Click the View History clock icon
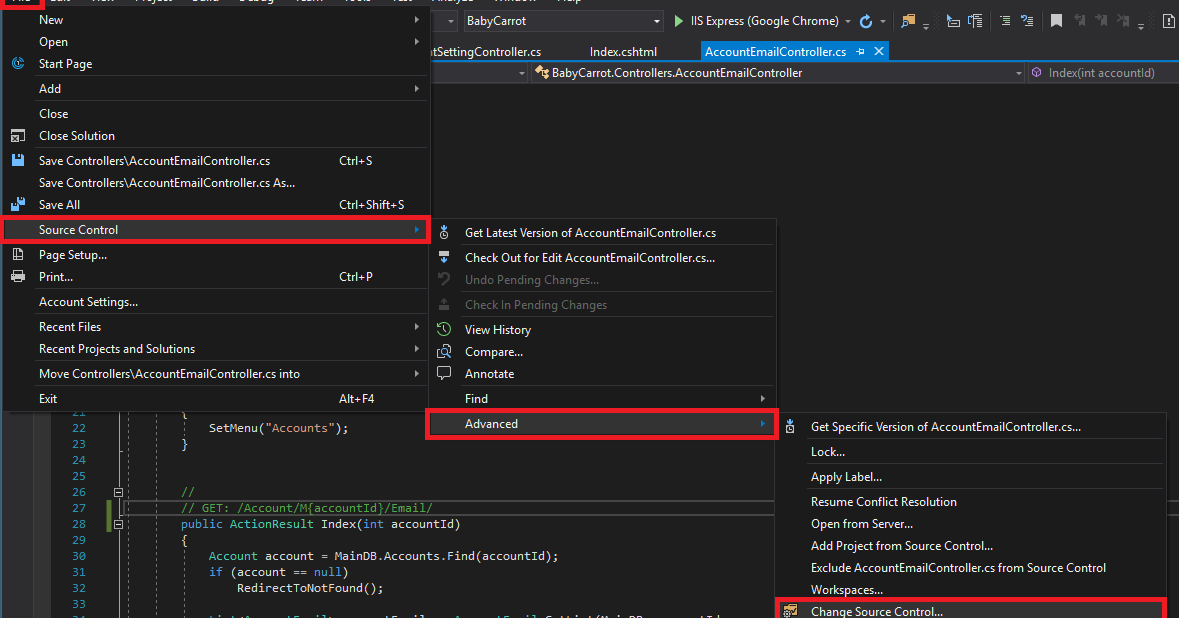1179x618 pixels. point(444,329)
